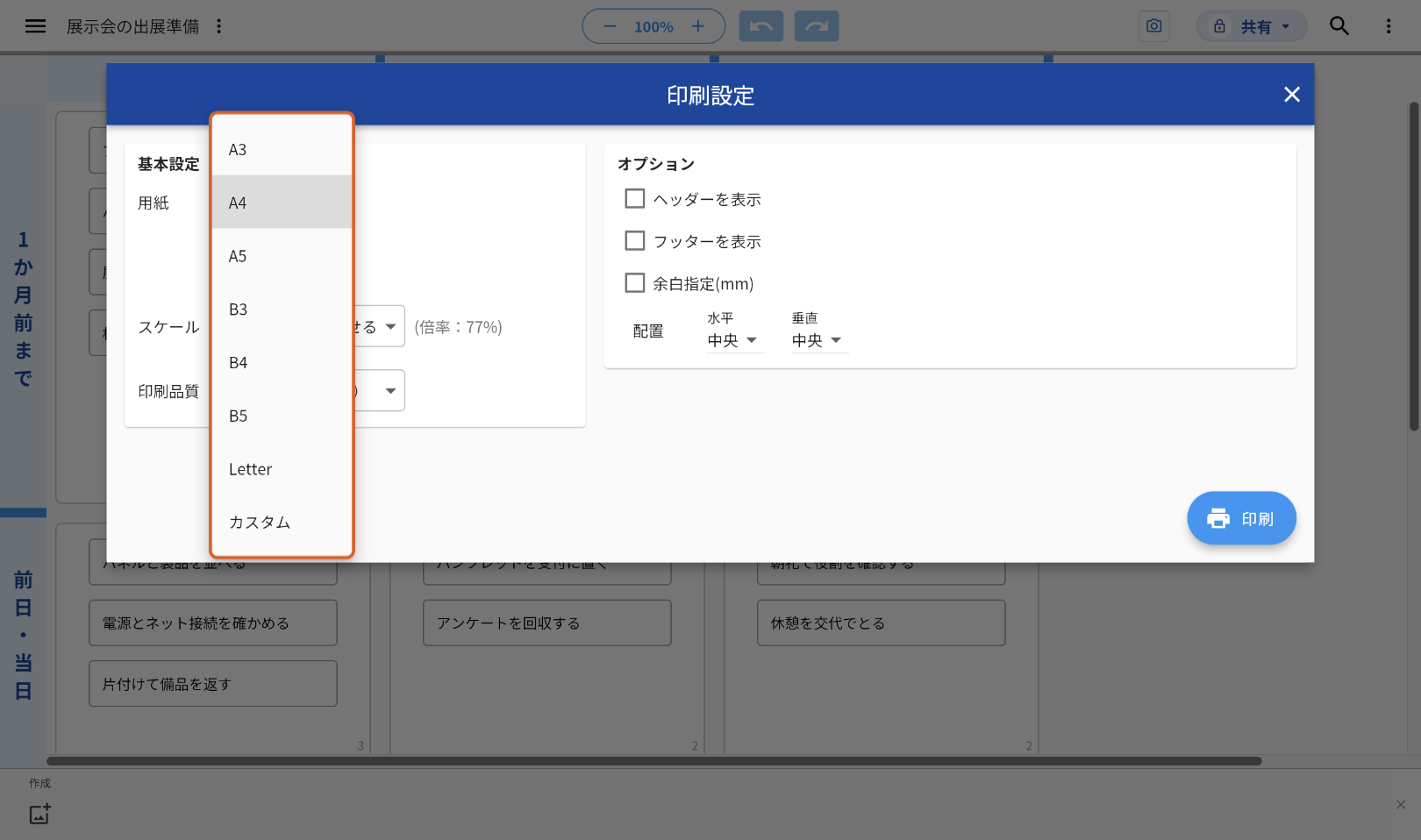Click the 電源とネット接続を確かめる card
This screenshot has width=1421, height=840.
[x=213, y=623]
